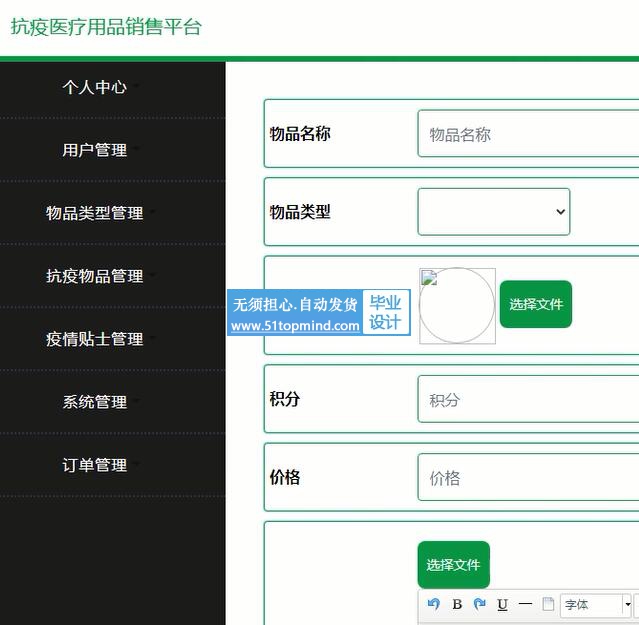639x625 pixels.
Task: Click into the 价格 input field
Action: pos(528,478)
